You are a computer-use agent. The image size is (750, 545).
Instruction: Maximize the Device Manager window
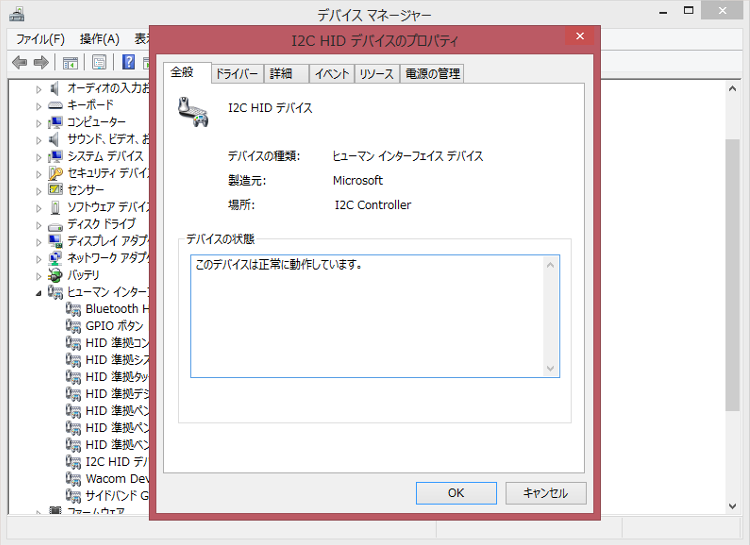[x=688, y=11]
